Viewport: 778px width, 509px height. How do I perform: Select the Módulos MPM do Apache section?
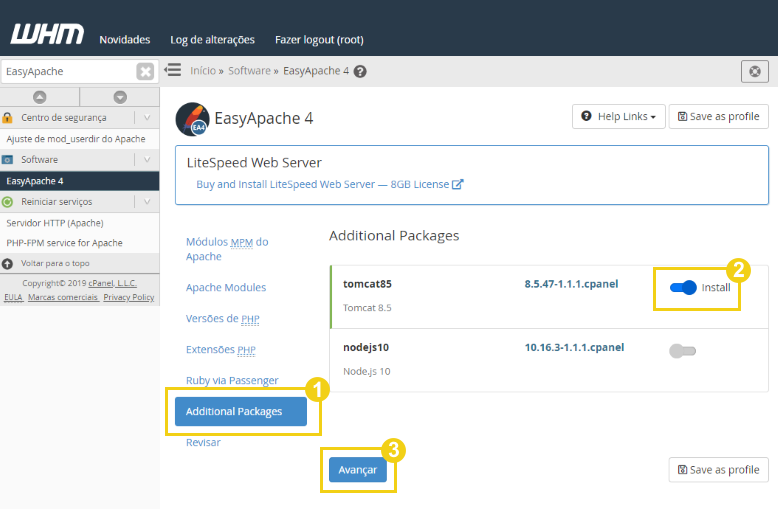[x=227, y=249]
